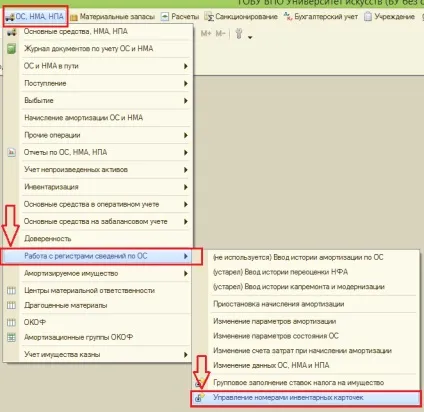Select Изменение счета затрат при начислении амортизации
The height and width of the screenshot is (412, 424).
tap(302, 351)
